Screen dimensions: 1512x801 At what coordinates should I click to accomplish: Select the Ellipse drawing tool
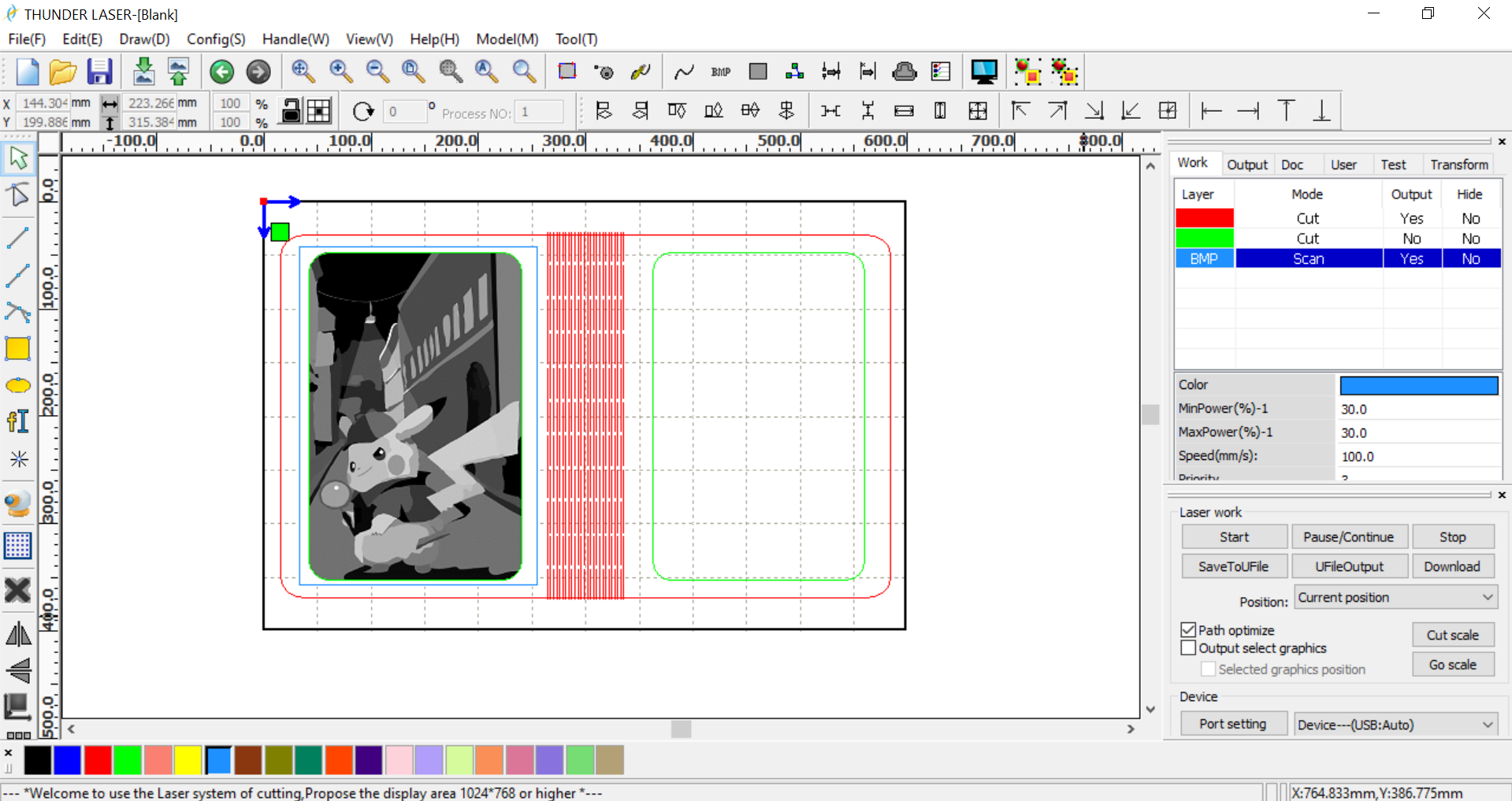[18, 385]
